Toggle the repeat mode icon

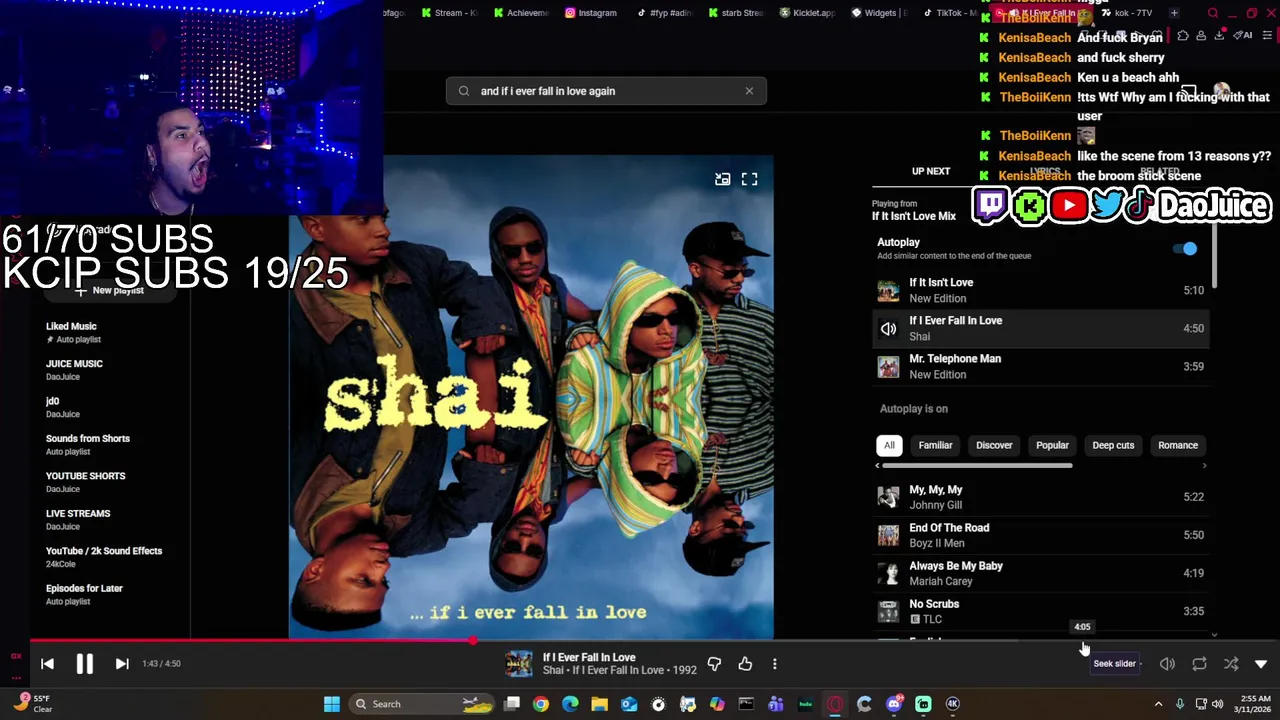click(1199, 664)
